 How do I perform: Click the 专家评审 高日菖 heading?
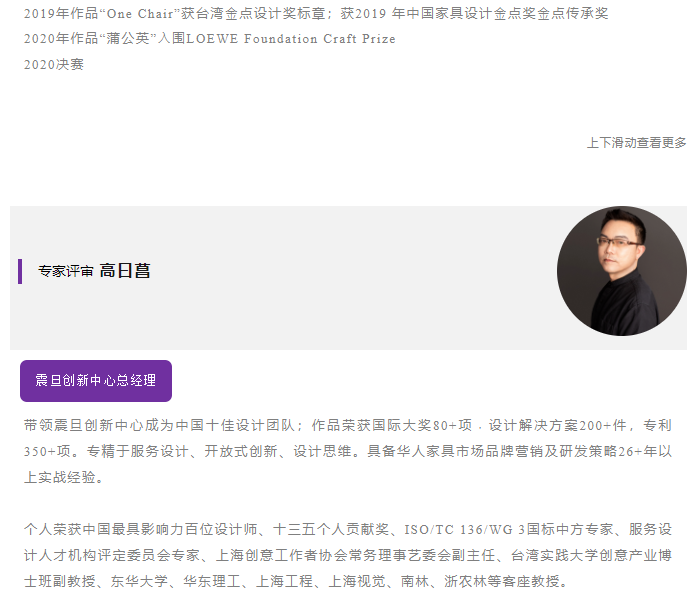(94, 270)
